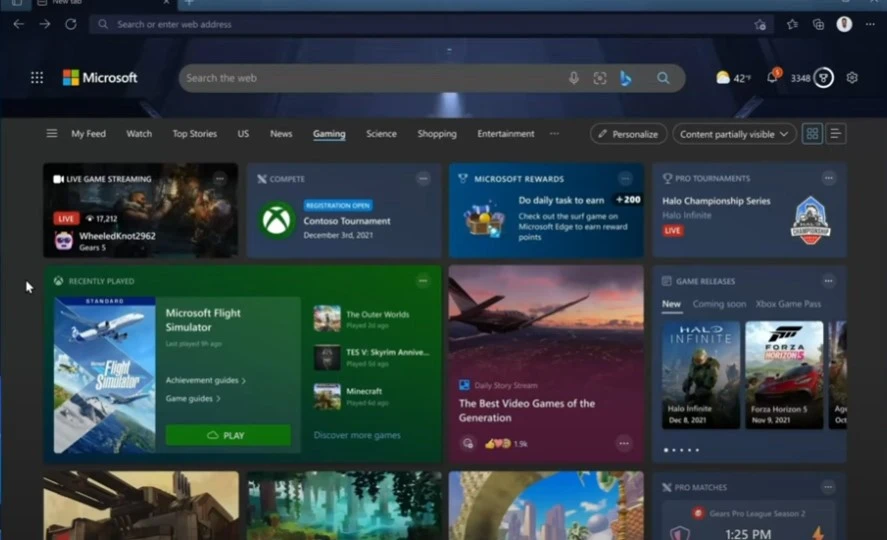Open the Microsoft apps grid launcher
887x540 pixels.
37,77
